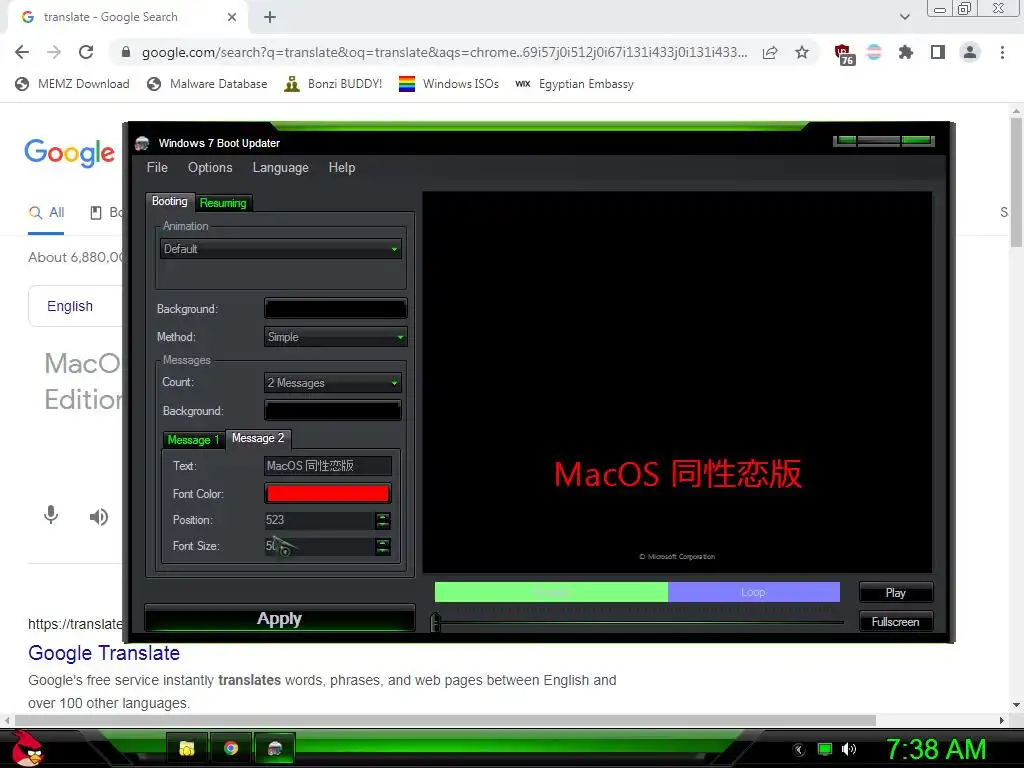Expand the Animation Default dropdown
The height and width of the screenshot is (768, 1024).
(x=281, y=249)
